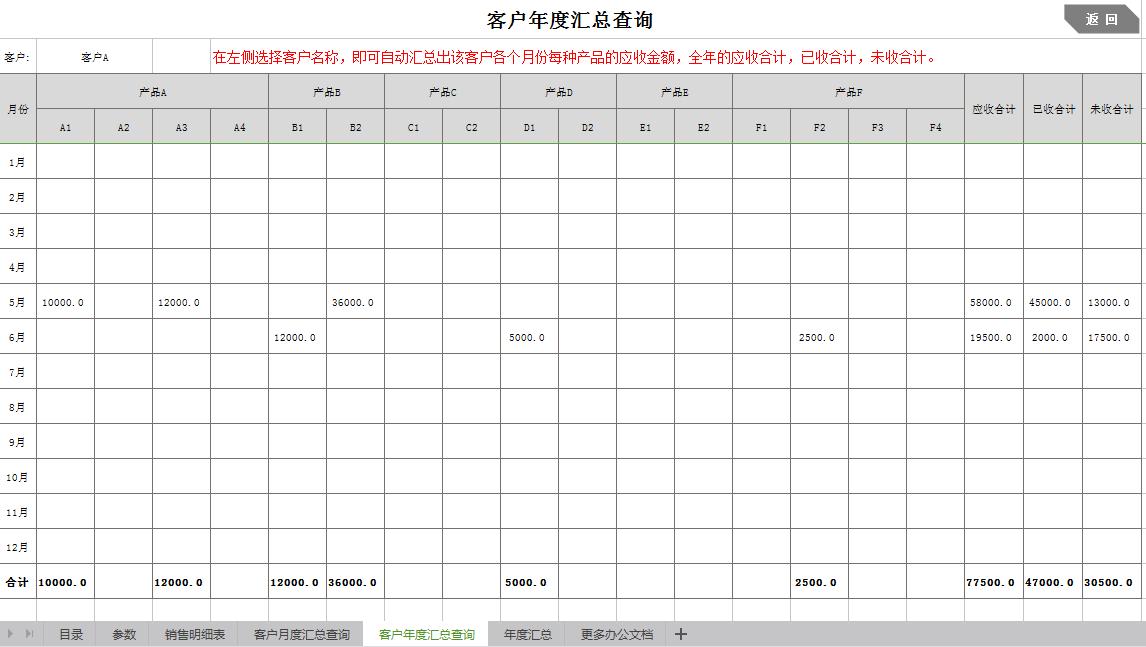
Task: Select the 2500.0 cell in the 6月 row
Action: click(819, 337)
